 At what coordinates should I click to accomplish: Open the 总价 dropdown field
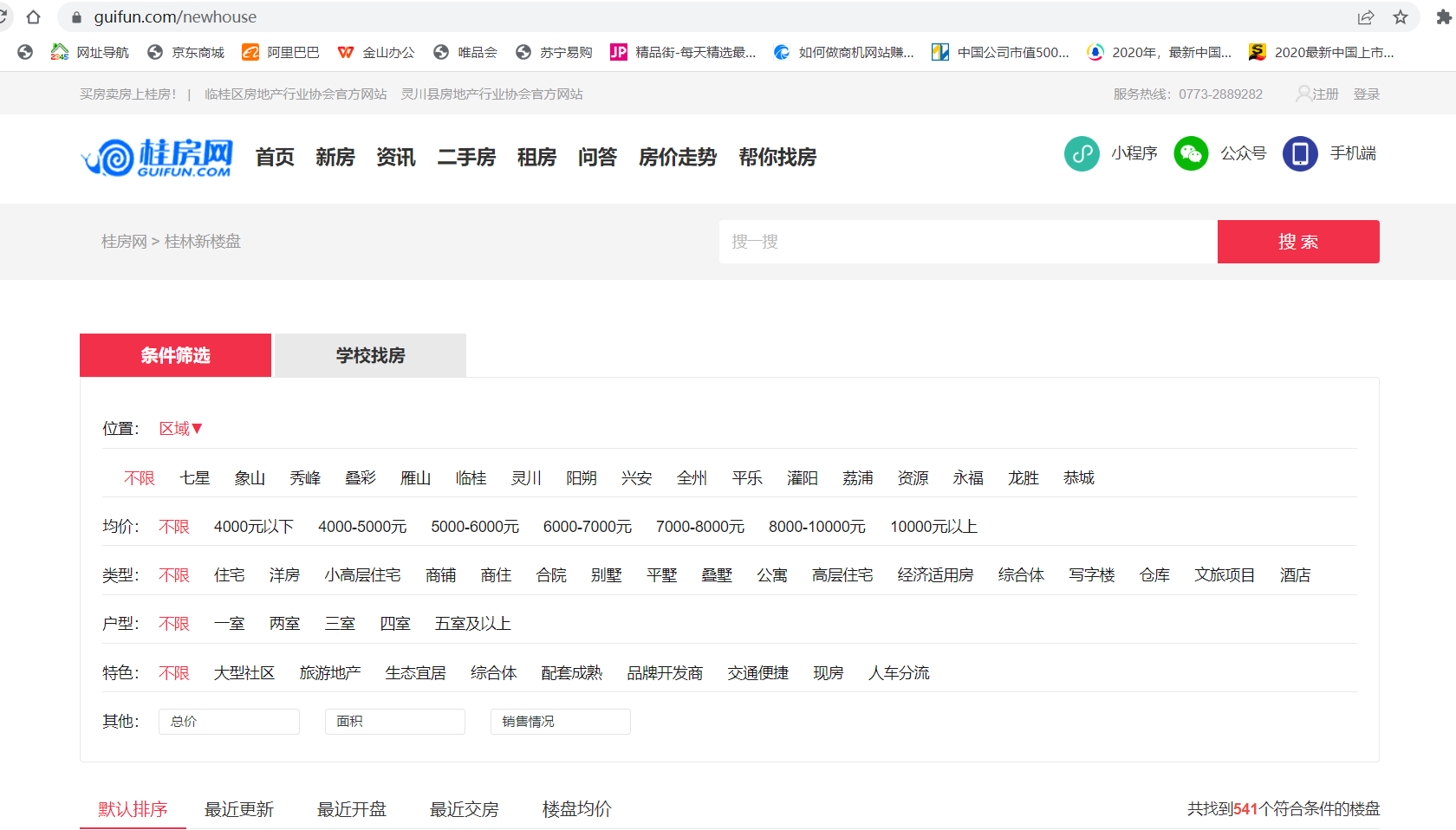tap(229, 722)
